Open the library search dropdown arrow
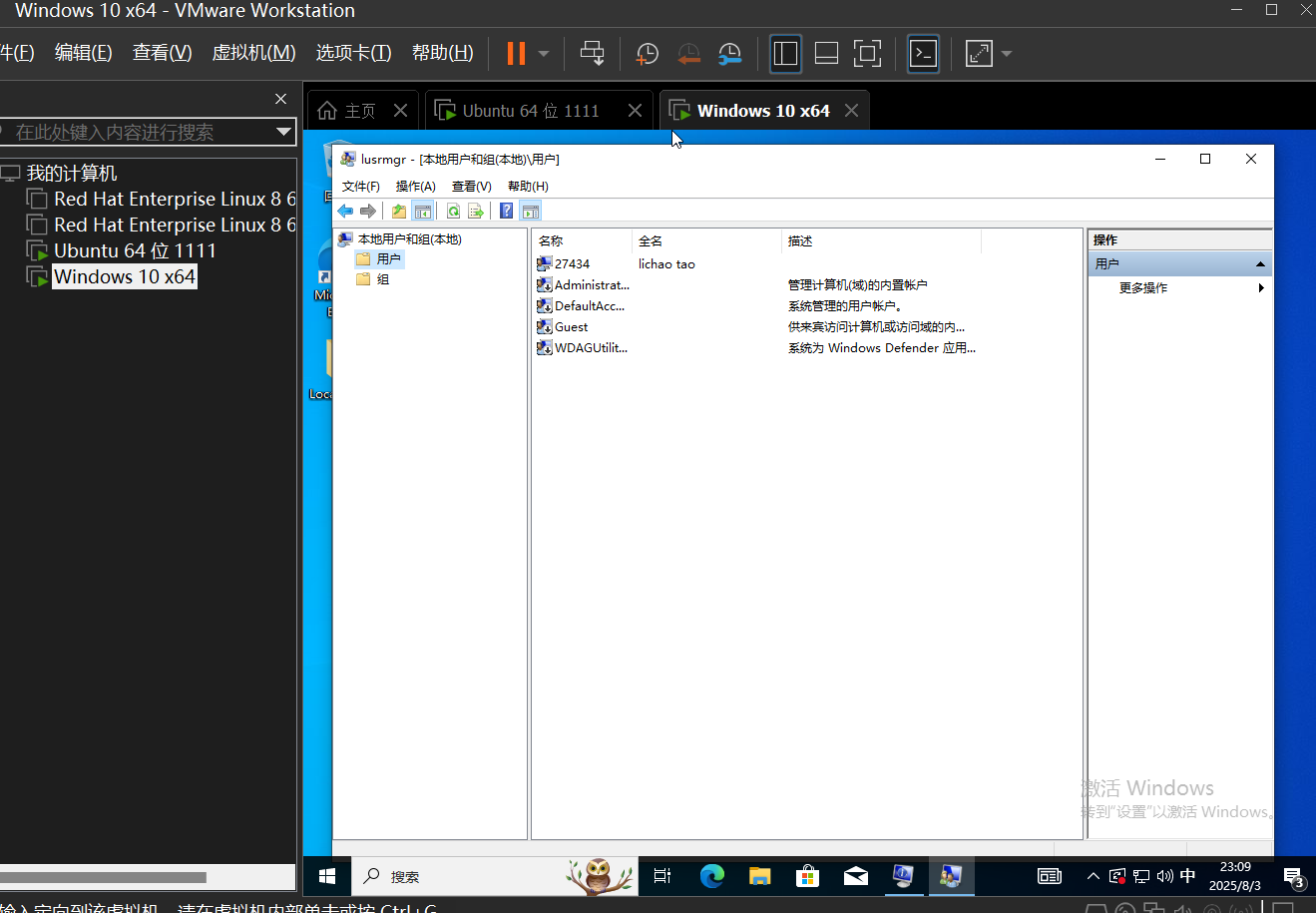Viewport: 1316px width, 913px height. pyautogui.click(x=283, y=132)
